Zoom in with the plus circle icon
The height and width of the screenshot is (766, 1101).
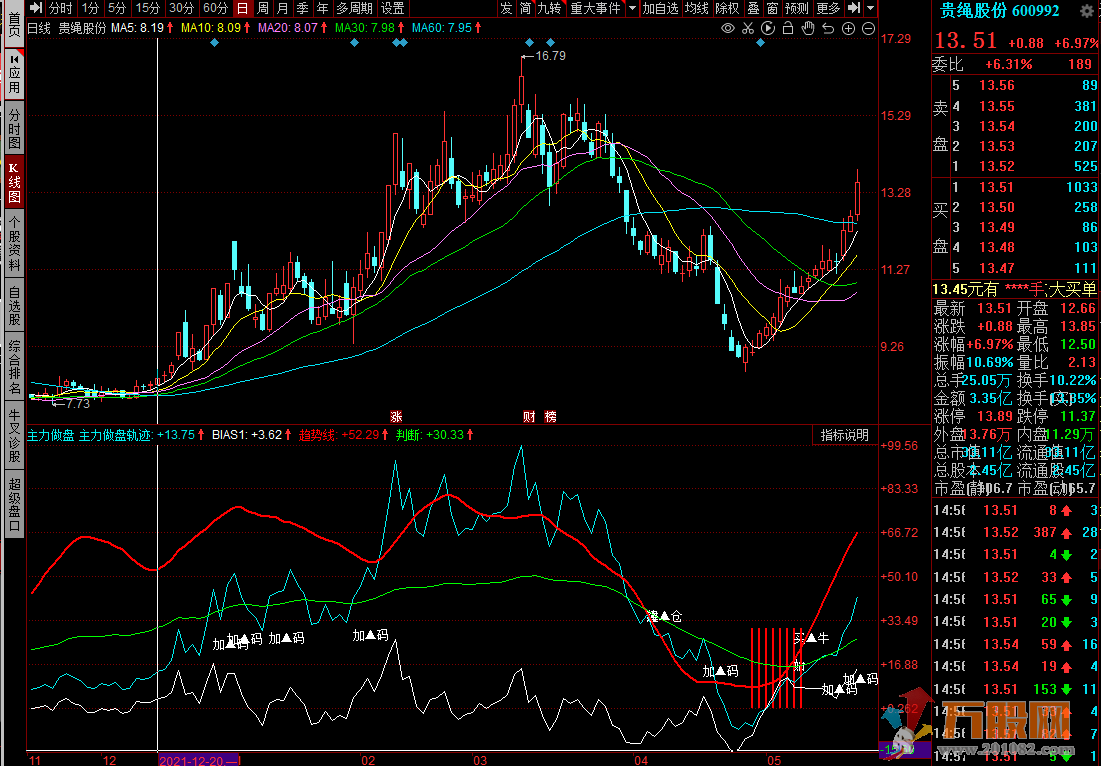click(848, 29)
